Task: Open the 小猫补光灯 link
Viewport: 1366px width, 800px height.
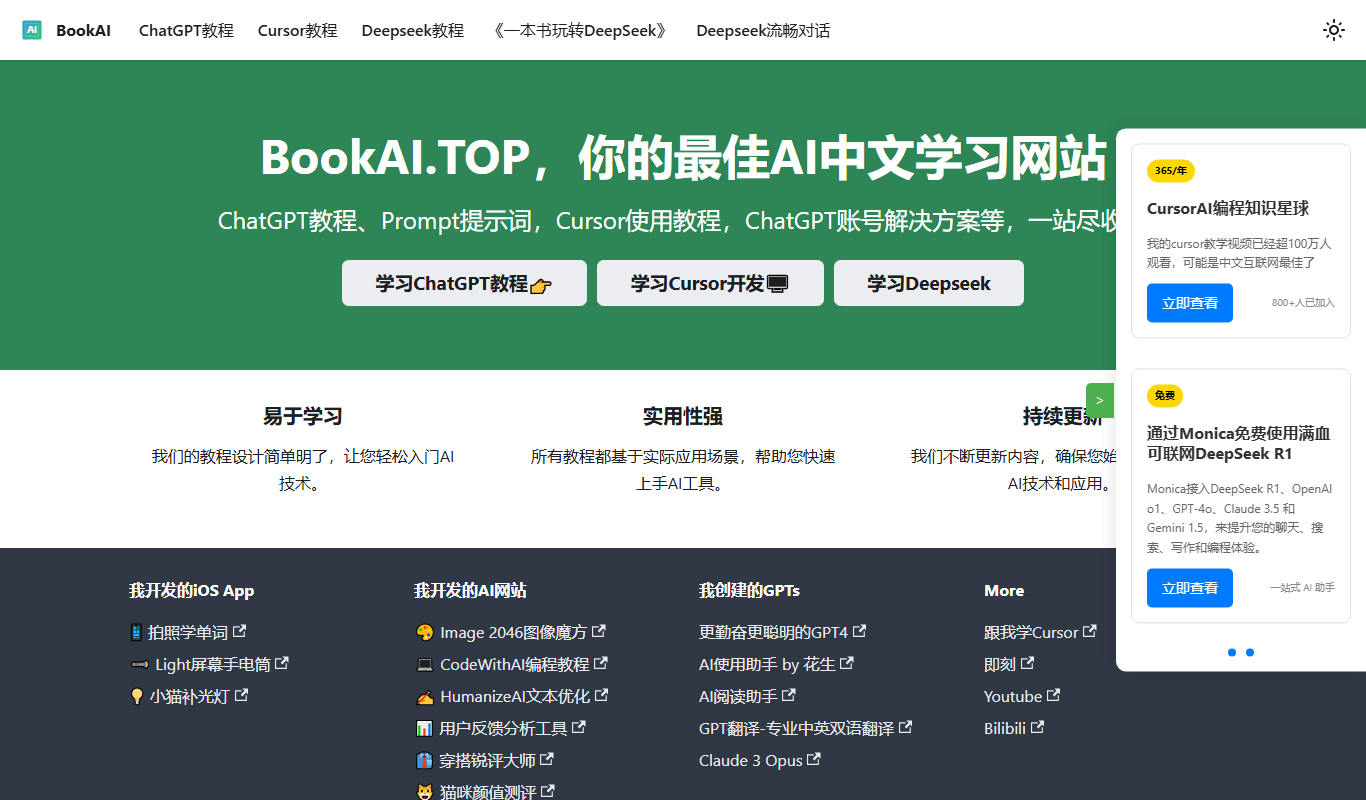Action: click(189, 696)
